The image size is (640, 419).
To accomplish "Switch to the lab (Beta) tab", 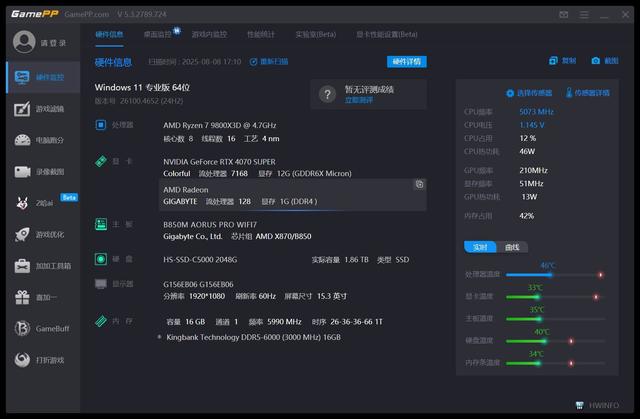I will (316, 34).
